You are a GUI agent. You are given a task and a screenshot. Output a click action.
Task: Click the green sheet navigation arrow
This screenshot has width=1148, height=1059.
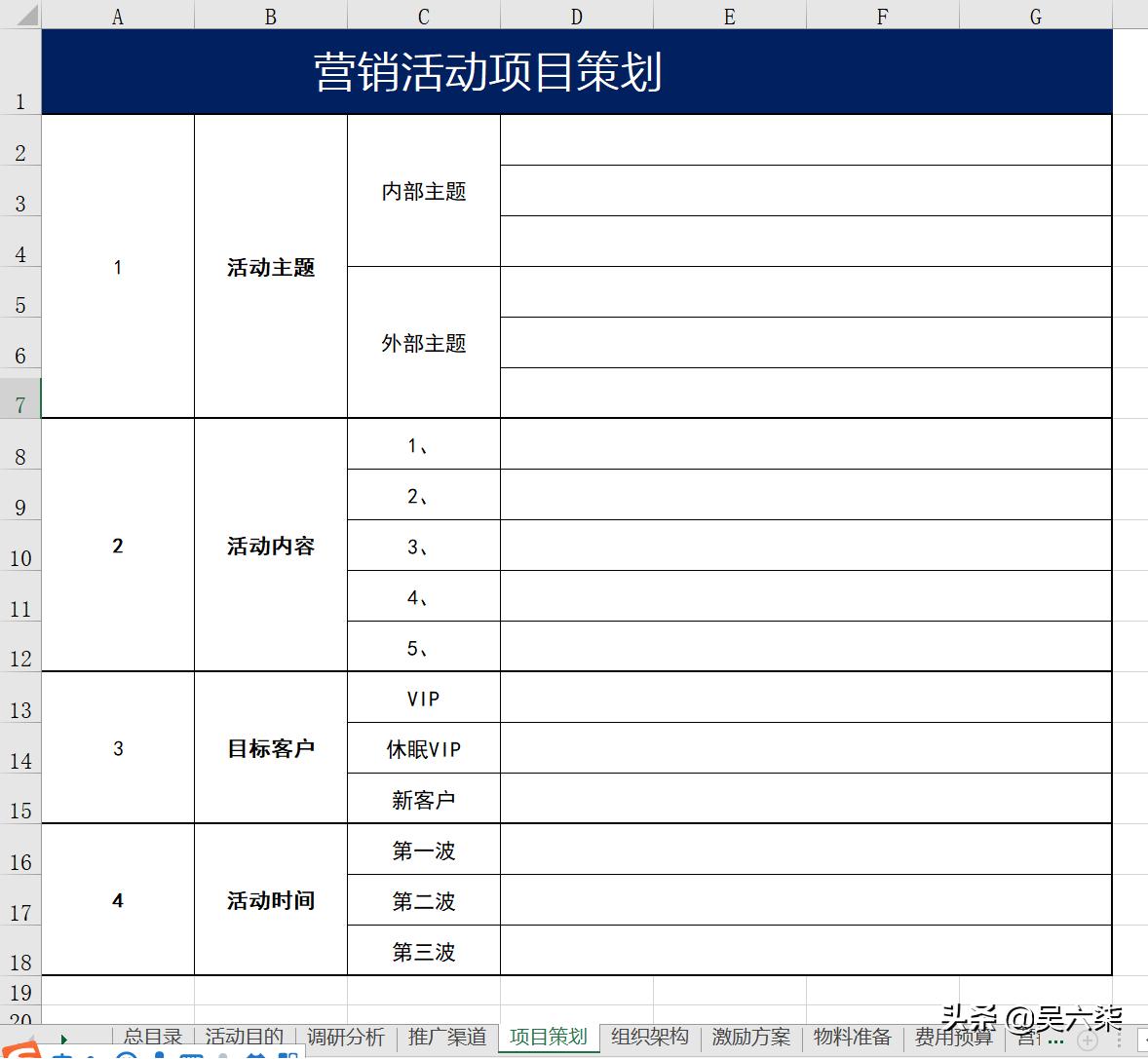(x=63, y=1039)
